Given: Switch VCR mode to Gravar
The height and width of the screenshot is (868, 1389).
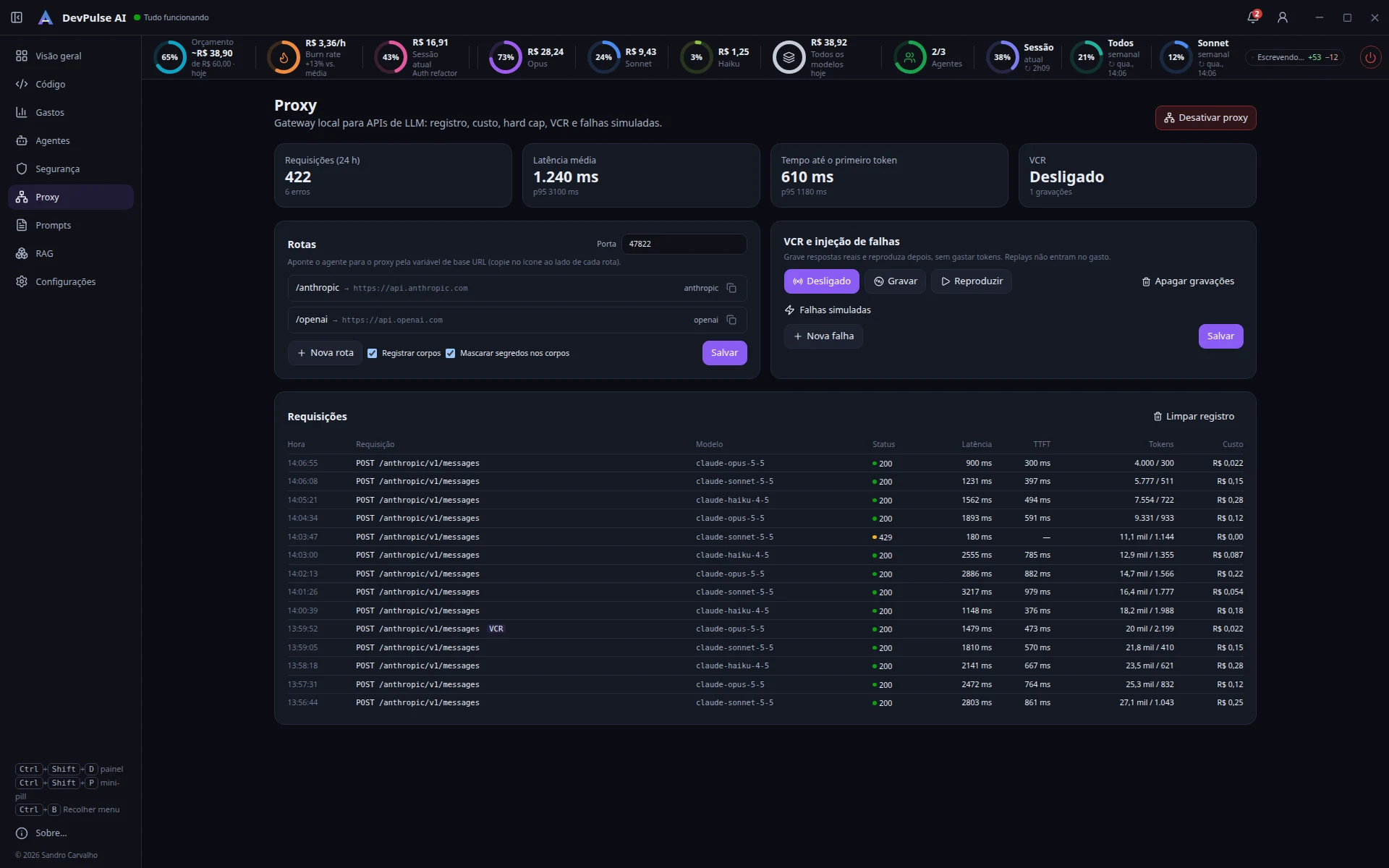Looking at the screenshot, I should tap(896, 281).
